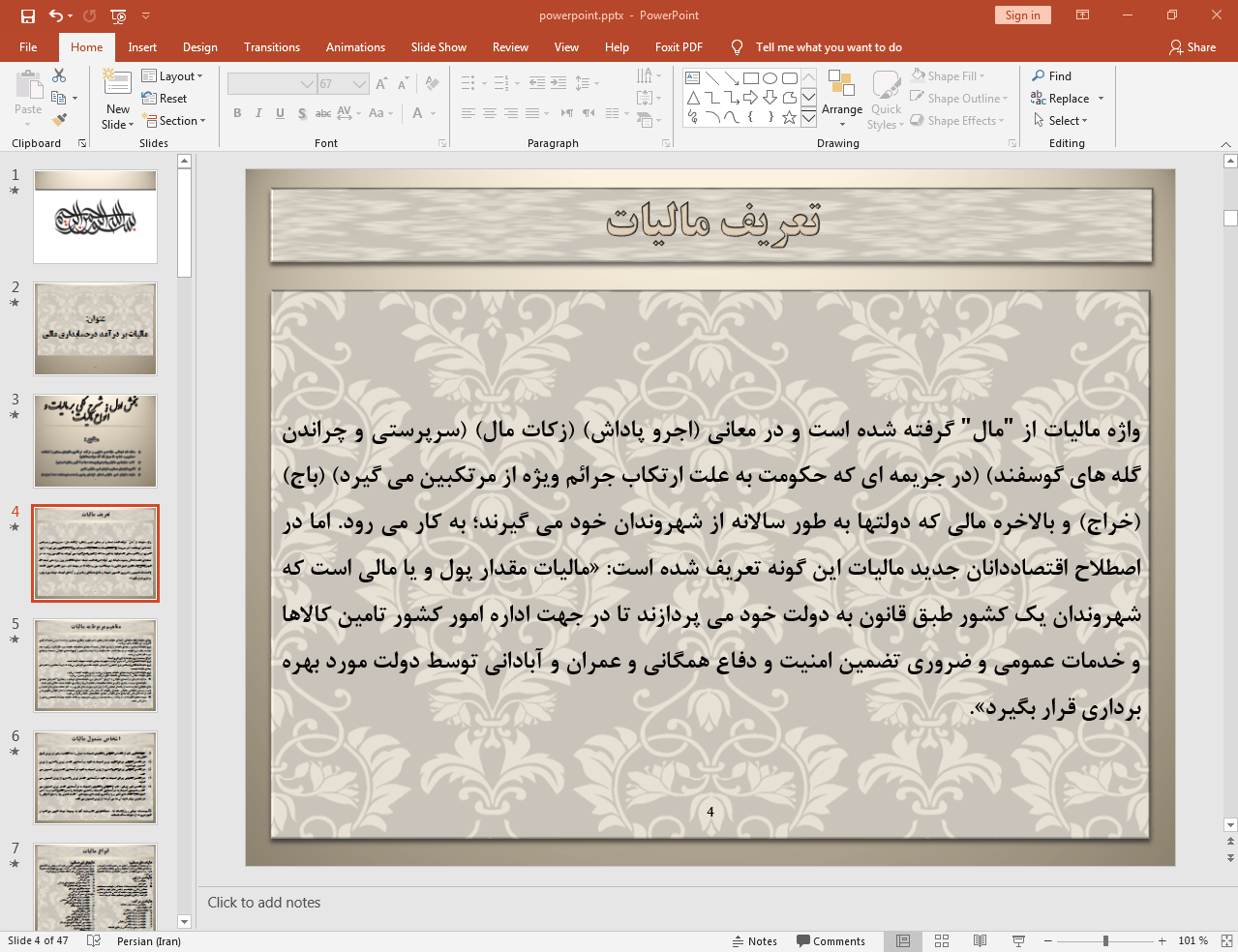Toggle Italic formatting
The image size is (1238, 952).
click(258, 113)
